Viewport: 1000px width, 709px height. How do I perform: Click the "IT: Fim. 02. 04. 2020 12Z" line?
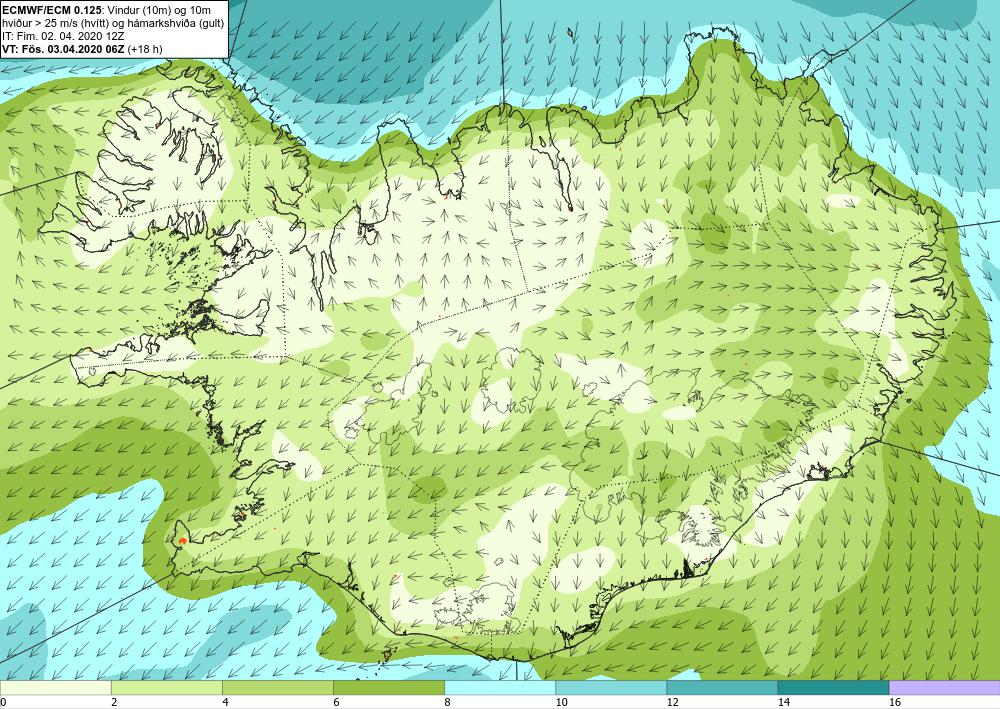[63, 36]
